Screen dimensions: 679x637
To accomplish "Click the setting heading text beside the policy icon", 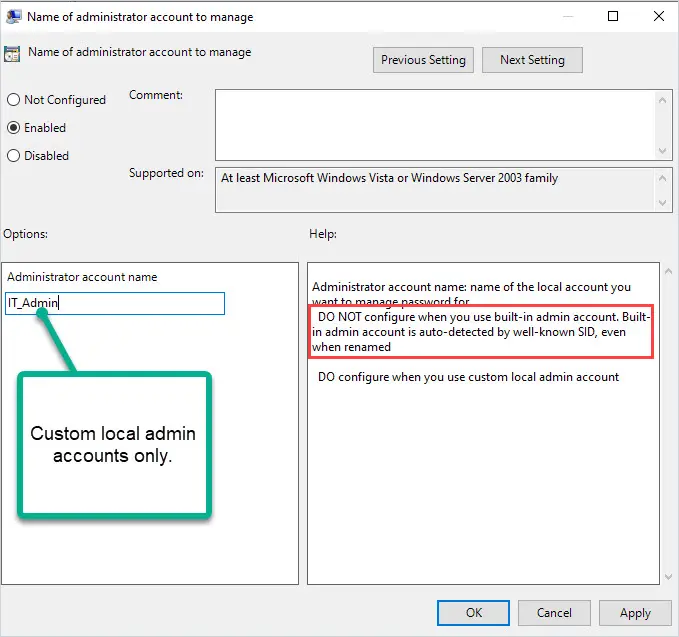I will tap(139, 52).
